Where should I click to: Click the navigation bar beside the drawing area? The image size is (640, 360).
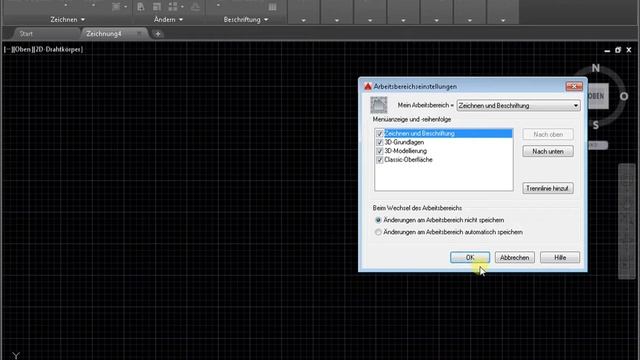tap(627, 221)
